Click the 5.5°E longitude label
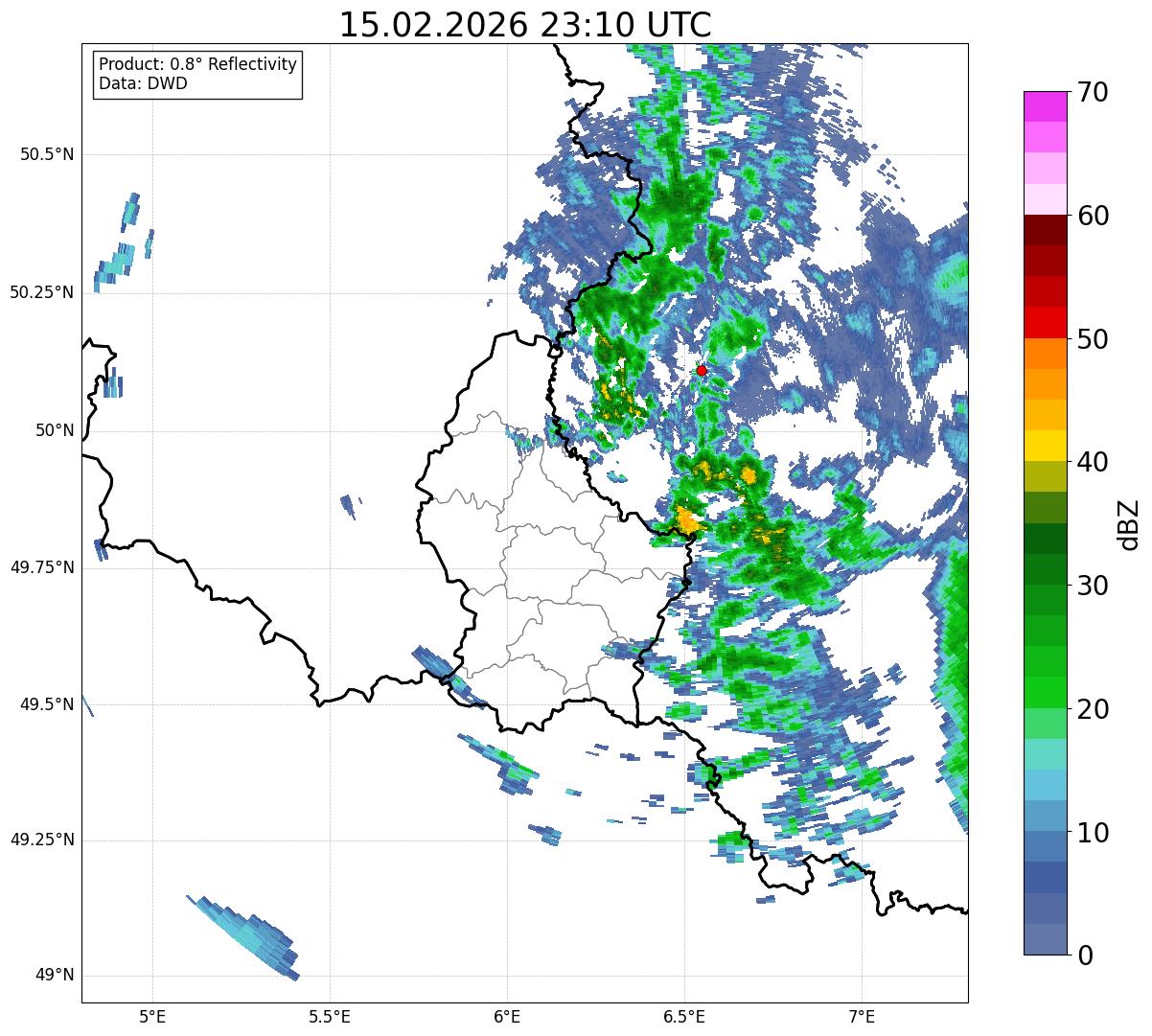Image resolution: width=1152 pixels, height=1036 pixels. point(330,1016)
